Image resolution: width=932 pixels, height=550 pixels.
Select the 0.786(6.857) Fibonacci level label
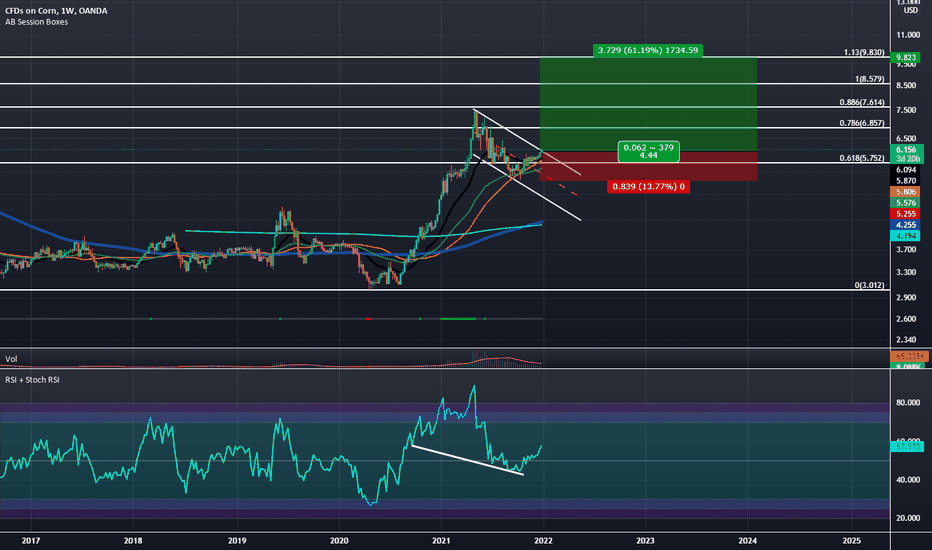tap(862, 123)
